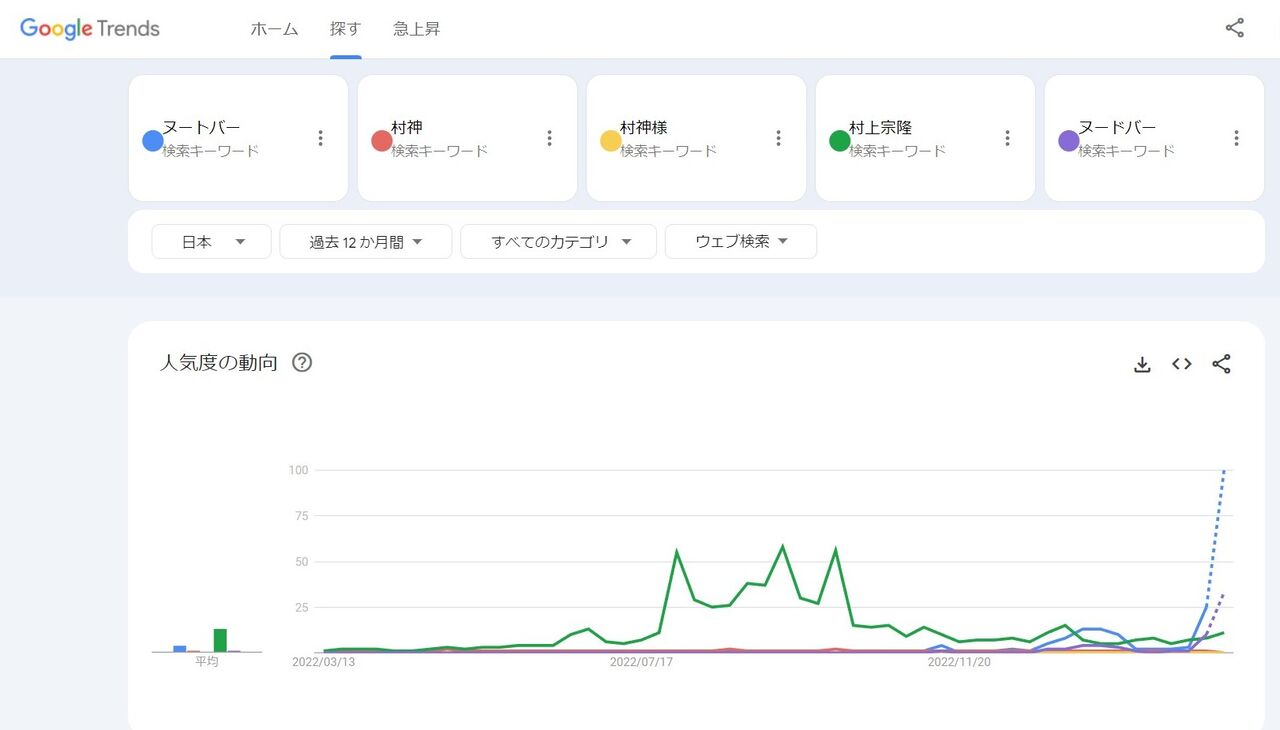Click the 人気度の動向 heading
Viewport: 1280px width, 730px height.
(x=219, y=363)
